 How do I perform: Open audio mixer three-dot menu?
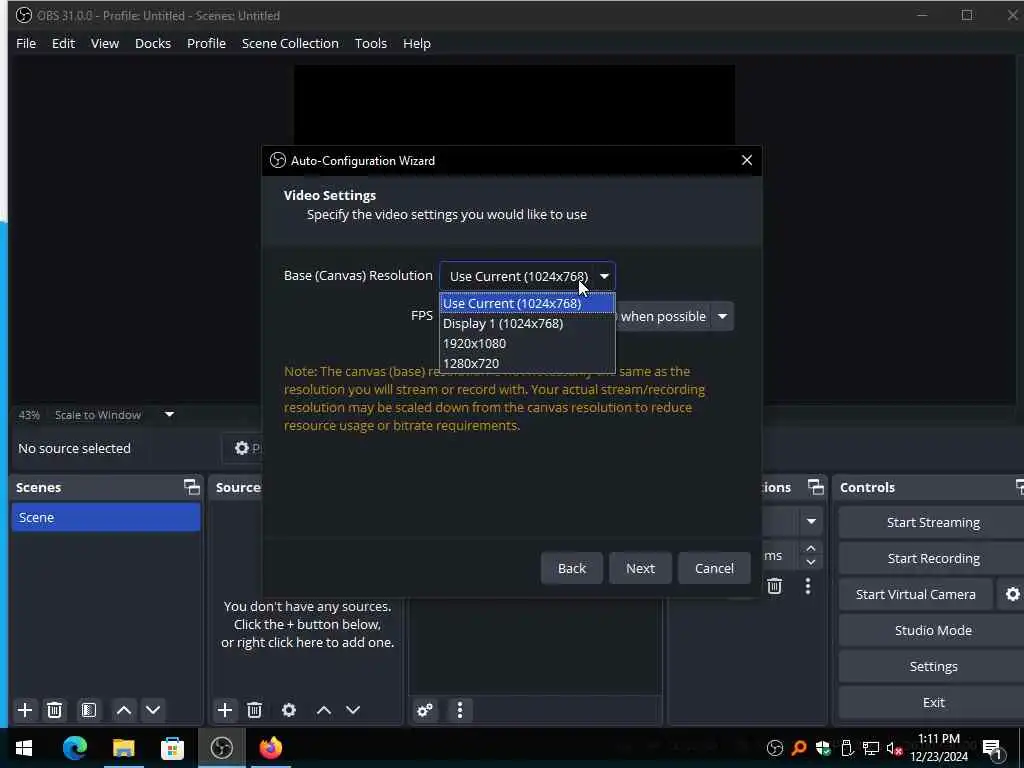[x=460, y=710]
